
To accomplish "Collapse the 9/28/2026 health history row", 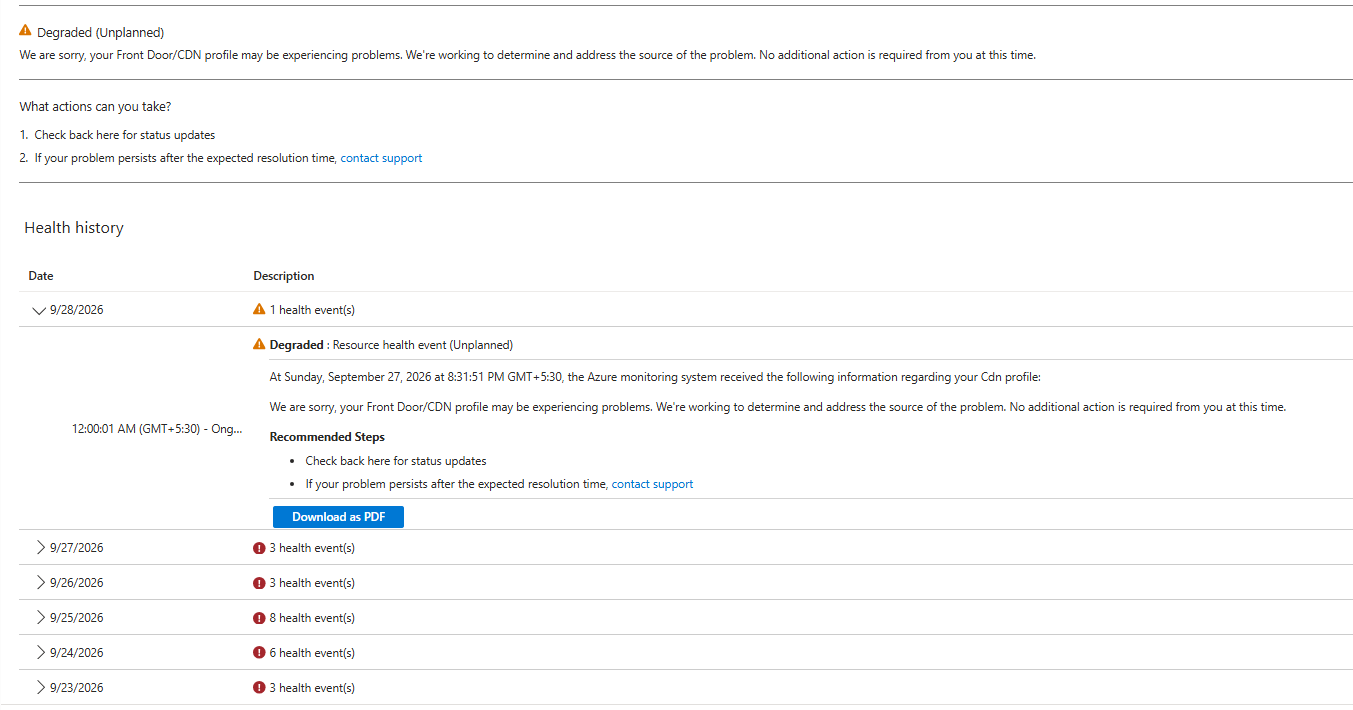I will (x=40, y=310).
